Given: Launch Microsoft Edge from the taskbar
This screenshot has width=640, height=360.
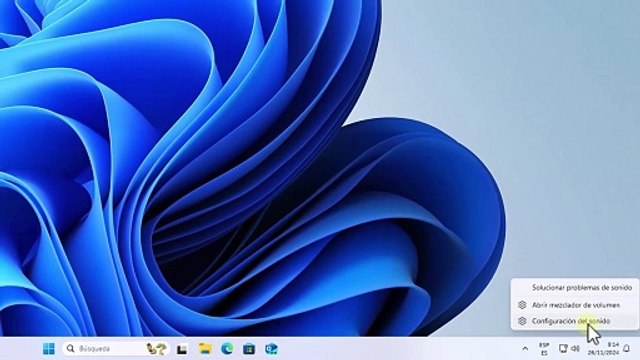Looking at the screenshot, I should [227, 349].
